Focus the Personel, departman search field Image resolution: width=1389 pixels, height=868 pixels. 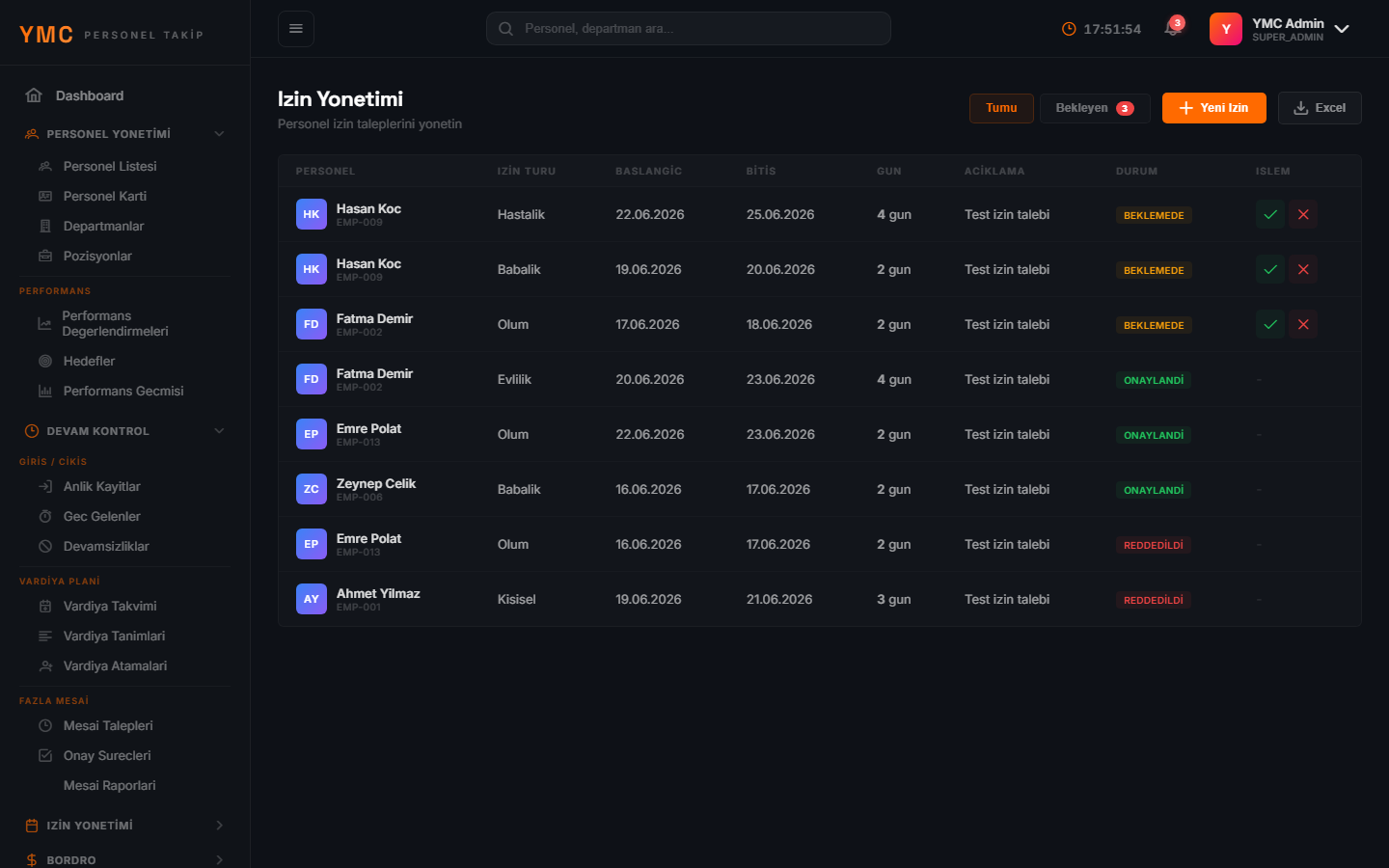pos(689,29)
